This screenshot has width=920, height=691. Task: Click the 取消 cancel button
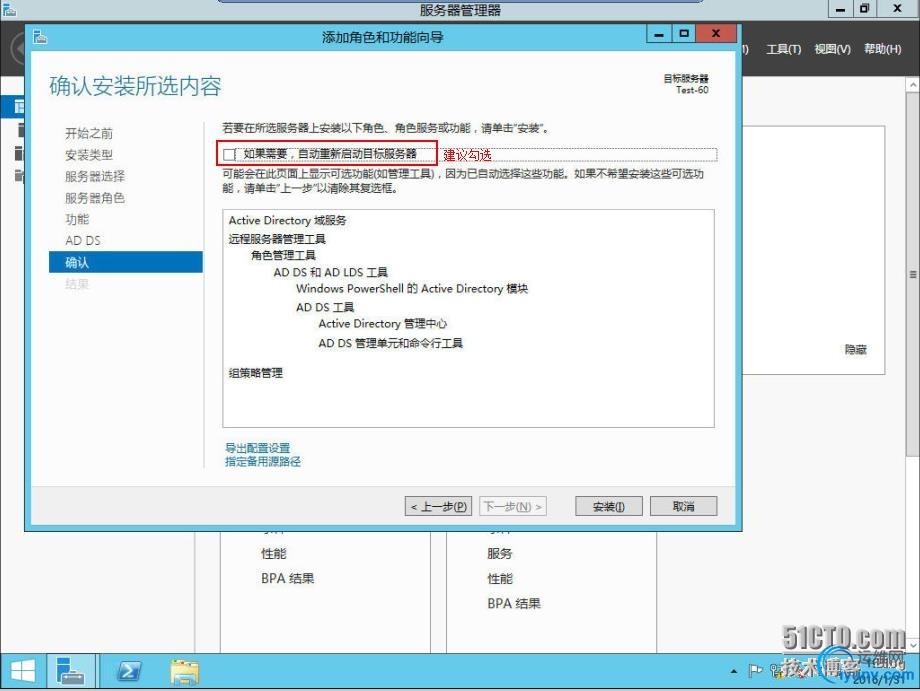(683, 506)
